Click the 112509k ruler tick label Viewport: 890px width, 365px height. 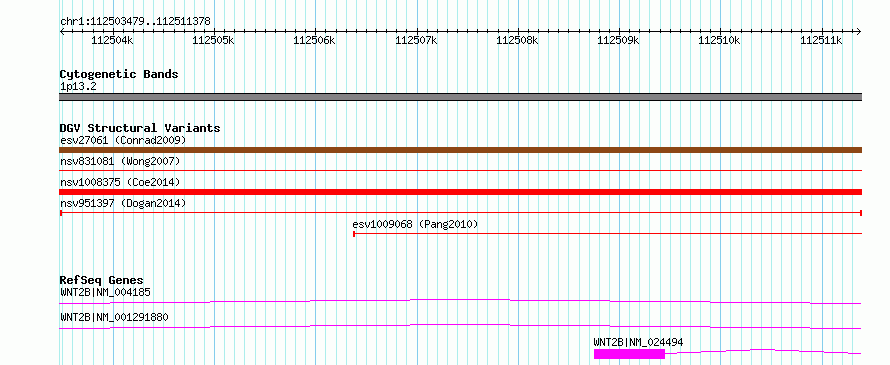pyautogui.click(x=619, y=40)
